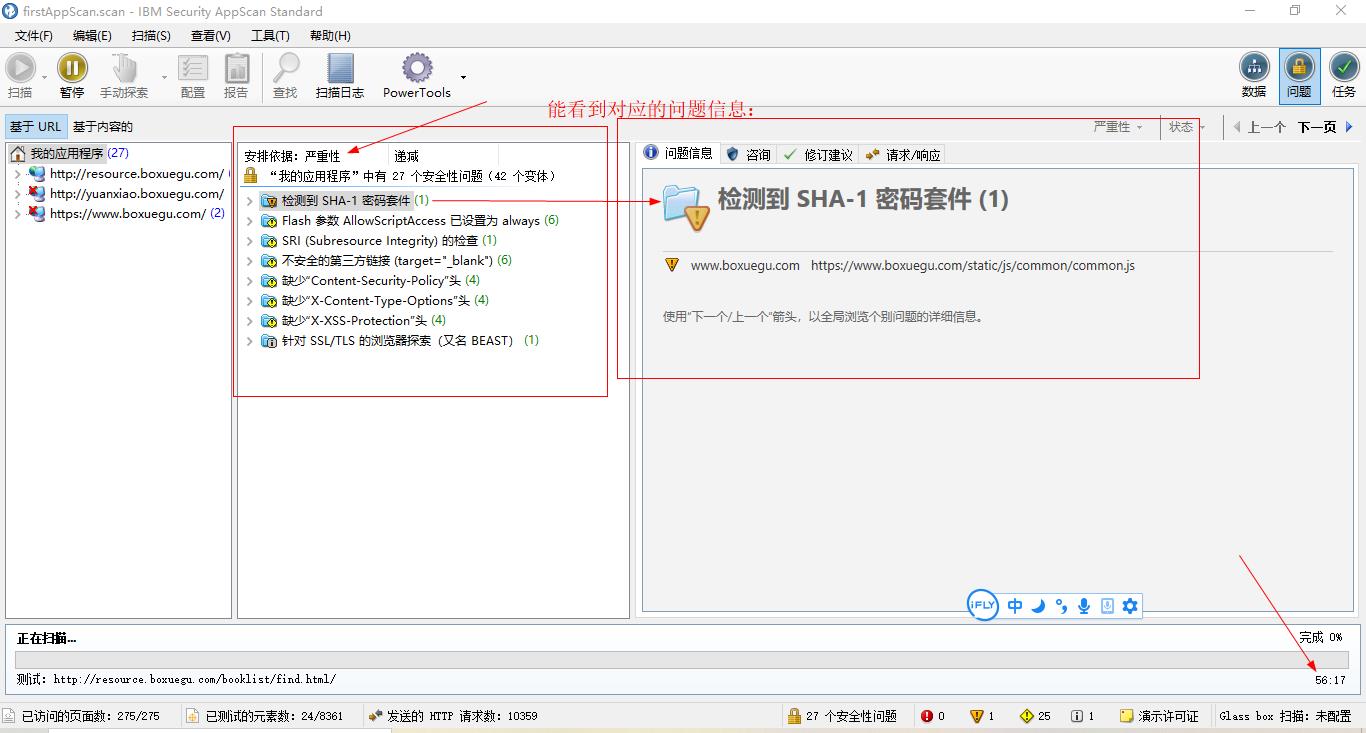This screenshot has height=733, width=1366.
Task: Open PowerTools gear icon
Action: click(417, 68)
